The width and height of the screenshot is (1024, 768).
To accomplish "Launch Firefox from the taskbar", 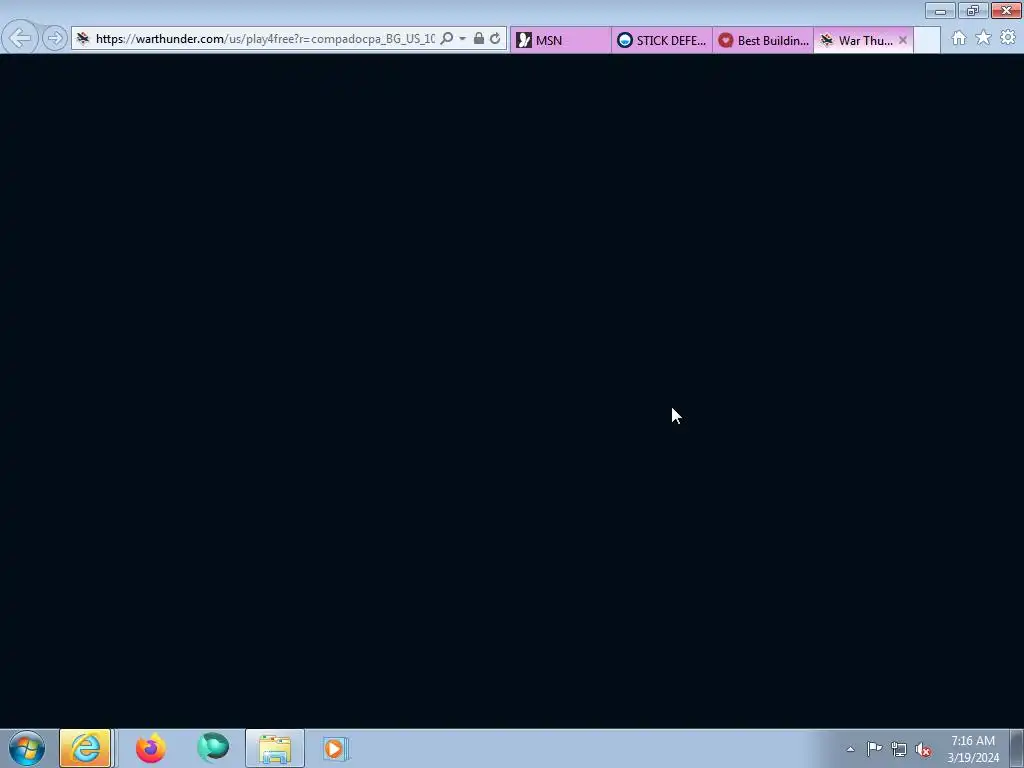I will [x=151, y=748].
